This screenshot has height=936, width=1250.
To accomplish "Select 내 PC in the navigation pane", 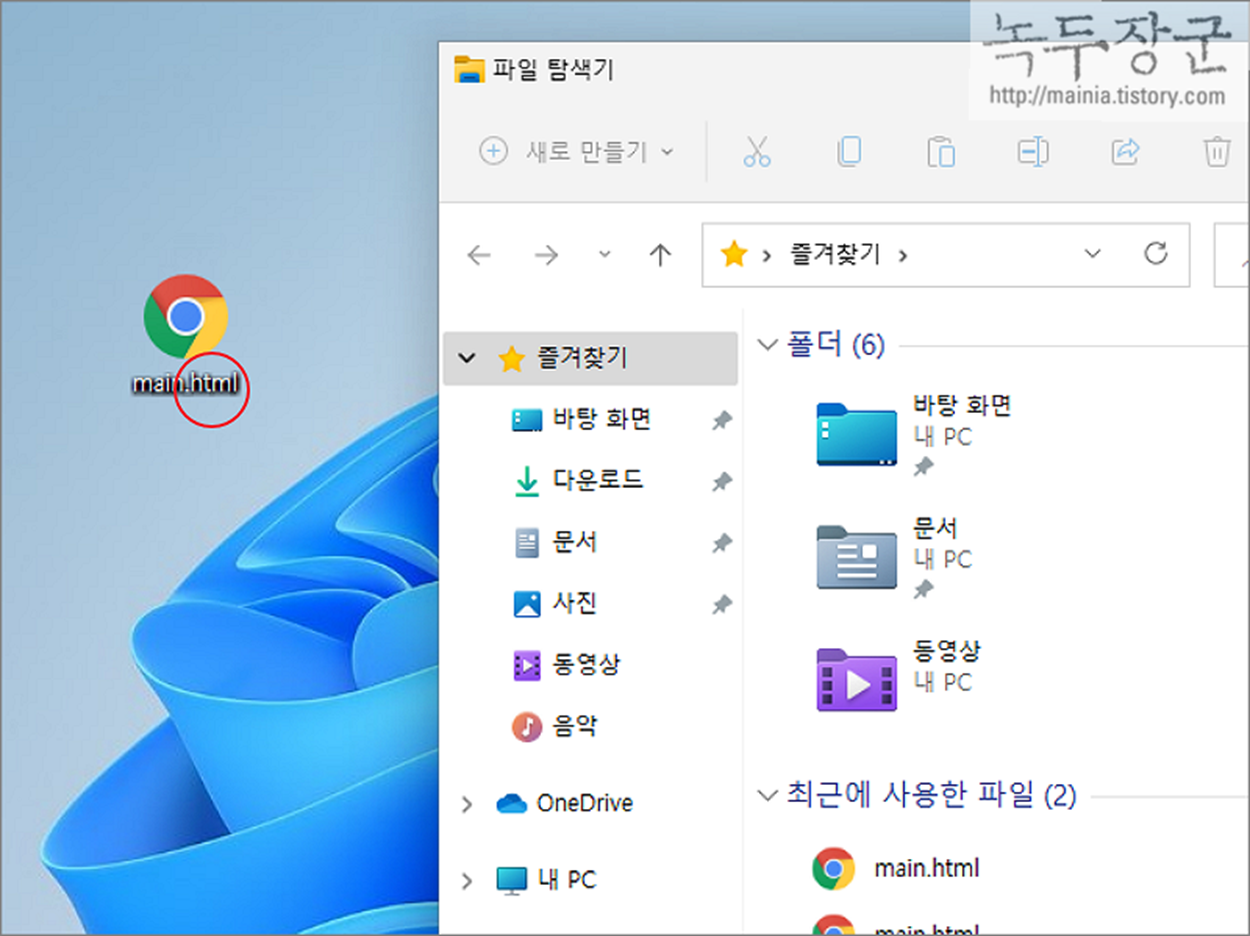I will pos(566,880).
